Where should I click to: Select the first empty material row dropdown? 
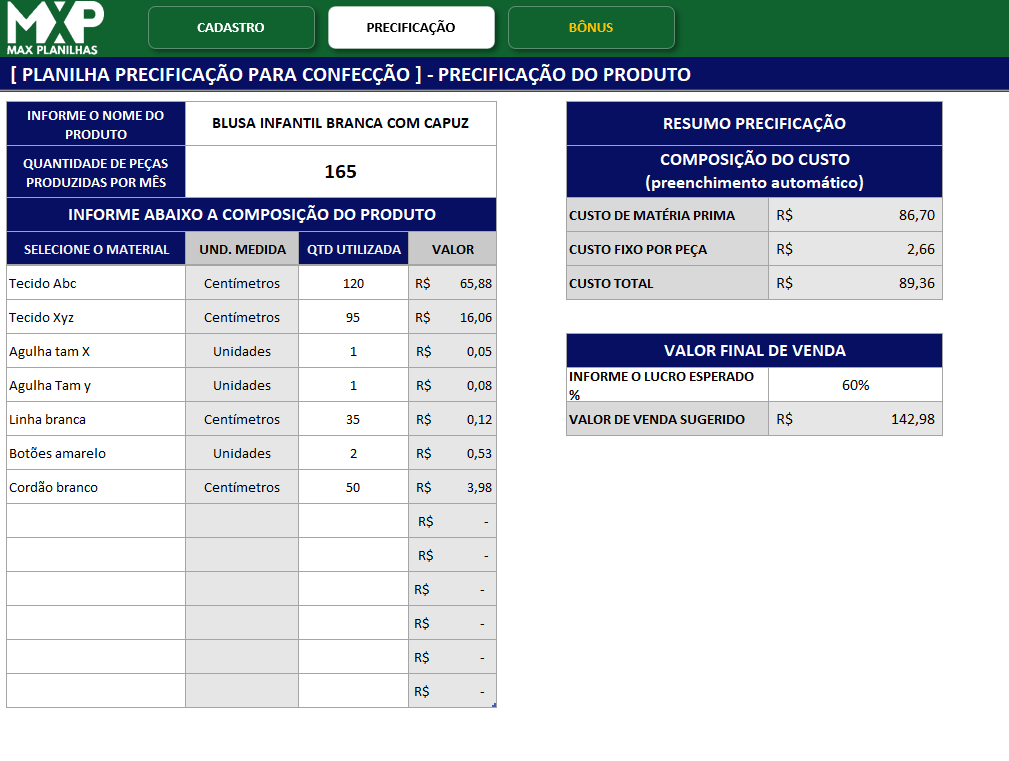[x=95, y=520]
